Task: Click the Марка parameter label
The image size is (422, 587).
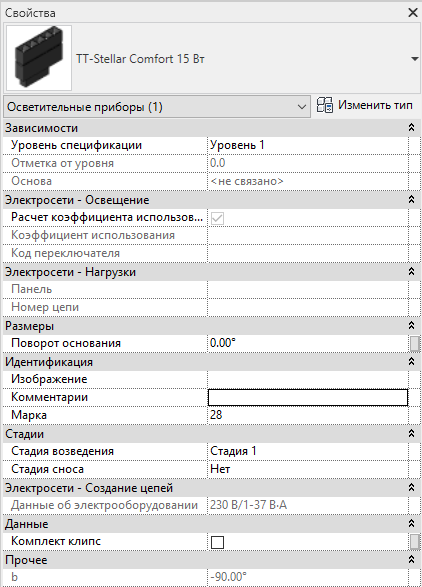Action: [29, 415]
